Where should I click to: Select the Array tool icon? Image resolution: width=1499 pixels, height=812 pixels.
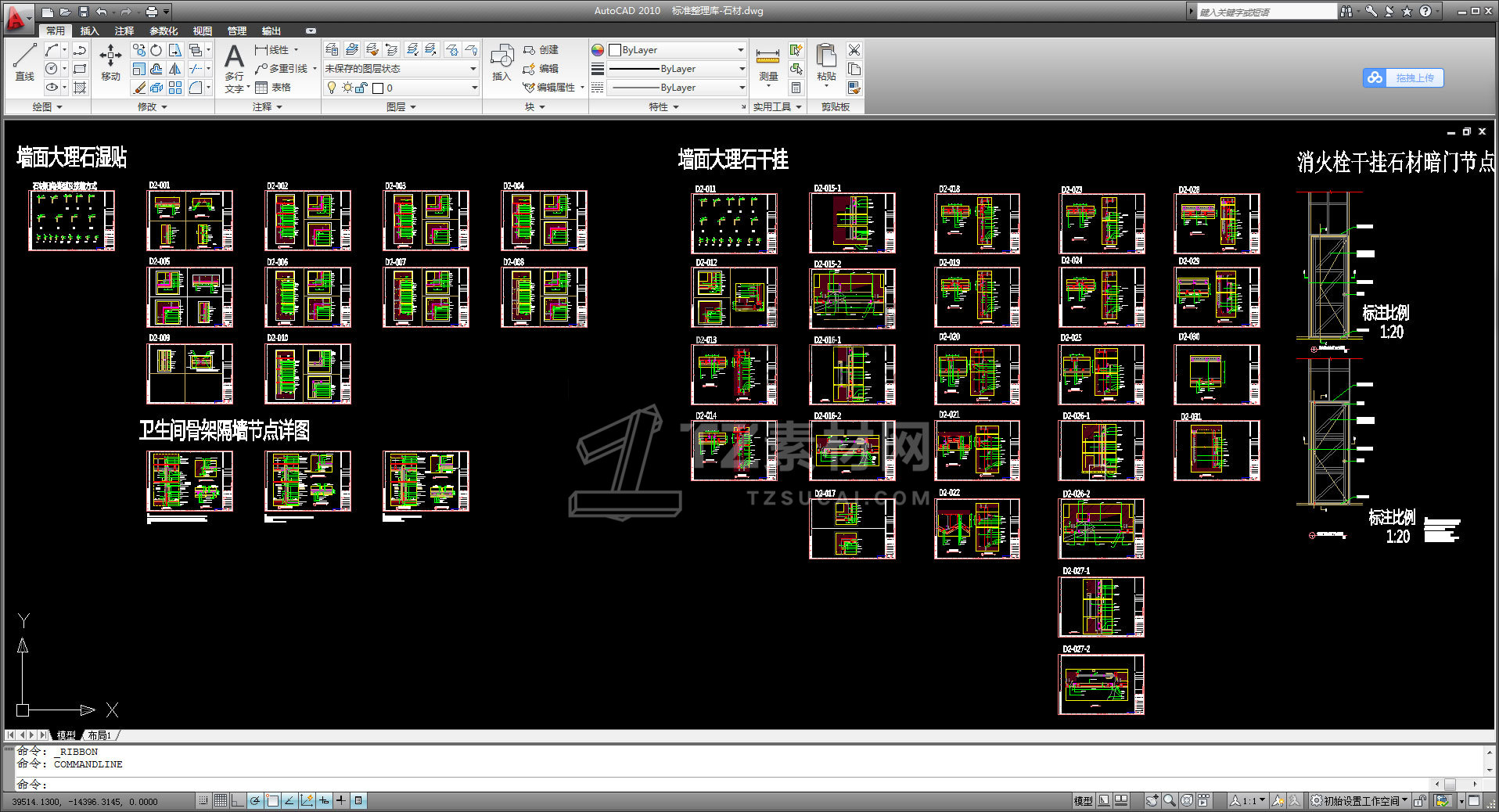[175, 88]
